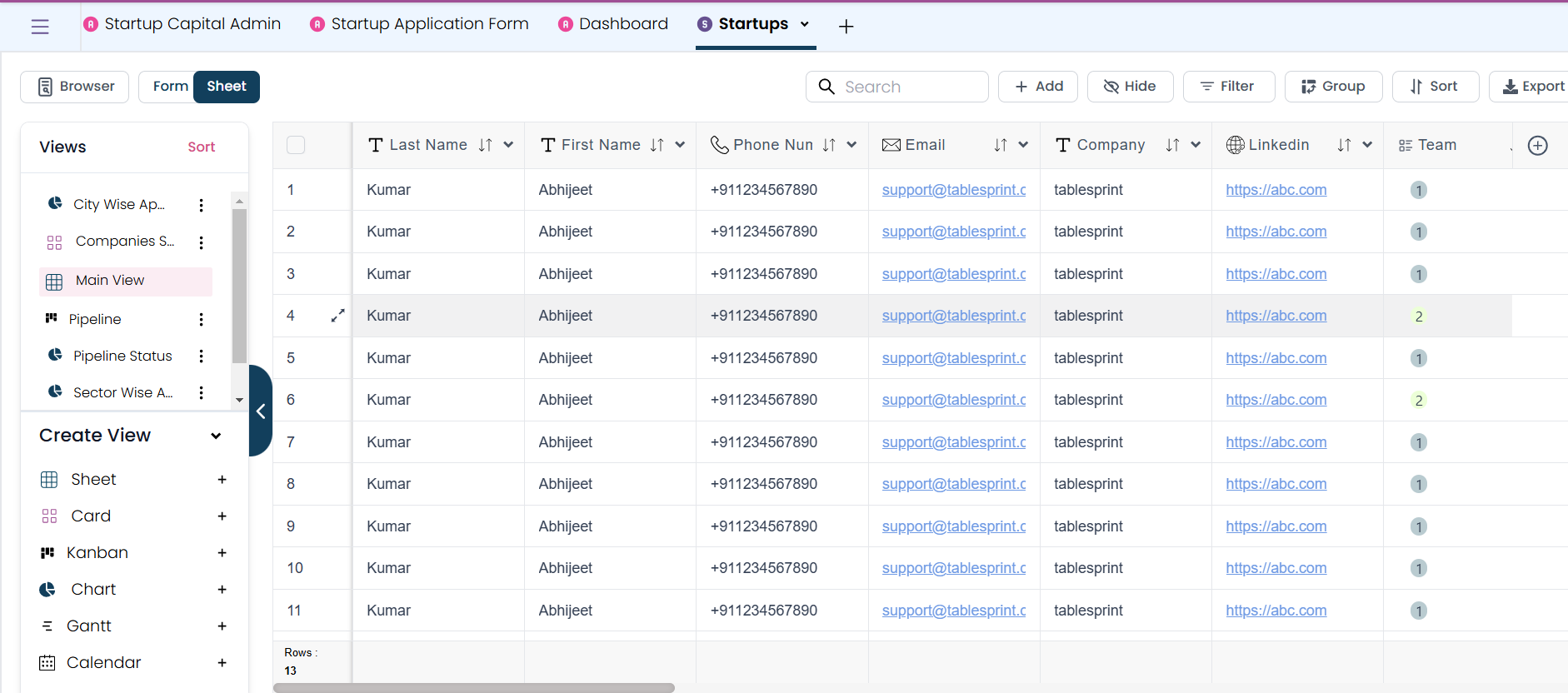Open First Name column dropdown chevron
Screen dimensions: 1568x693
point(680,145)
